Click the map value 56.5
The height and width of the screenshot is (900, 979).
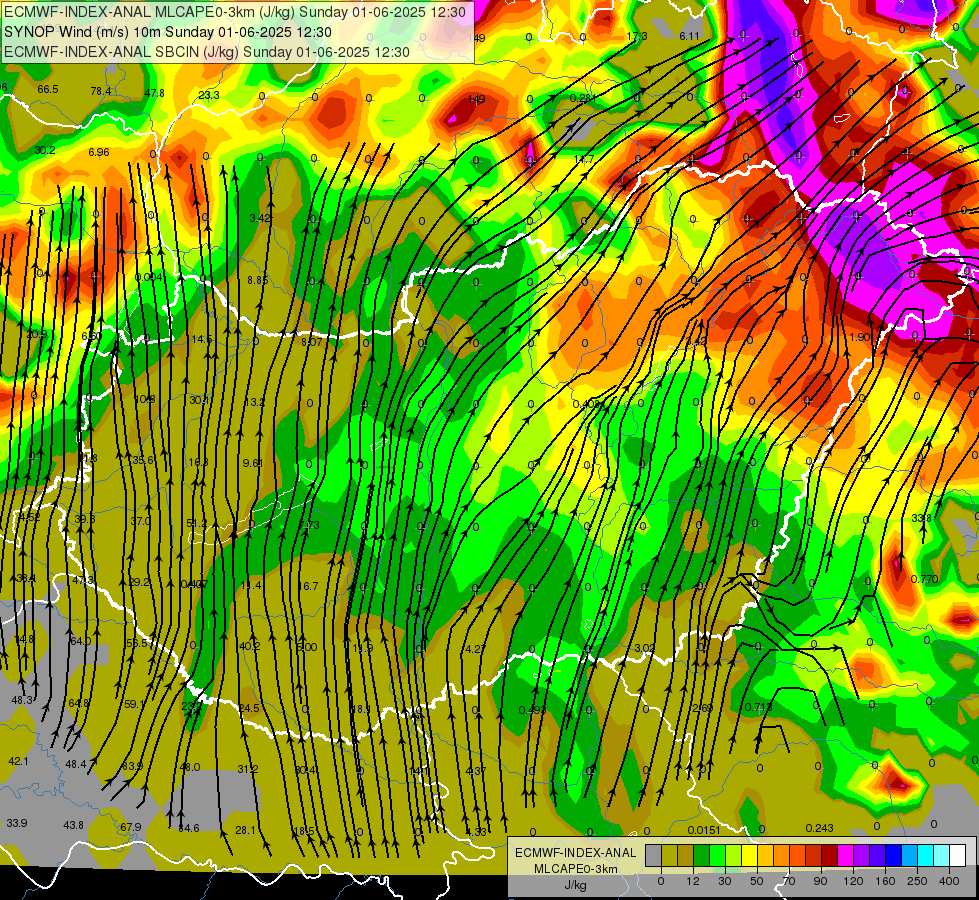click(137, 643)
